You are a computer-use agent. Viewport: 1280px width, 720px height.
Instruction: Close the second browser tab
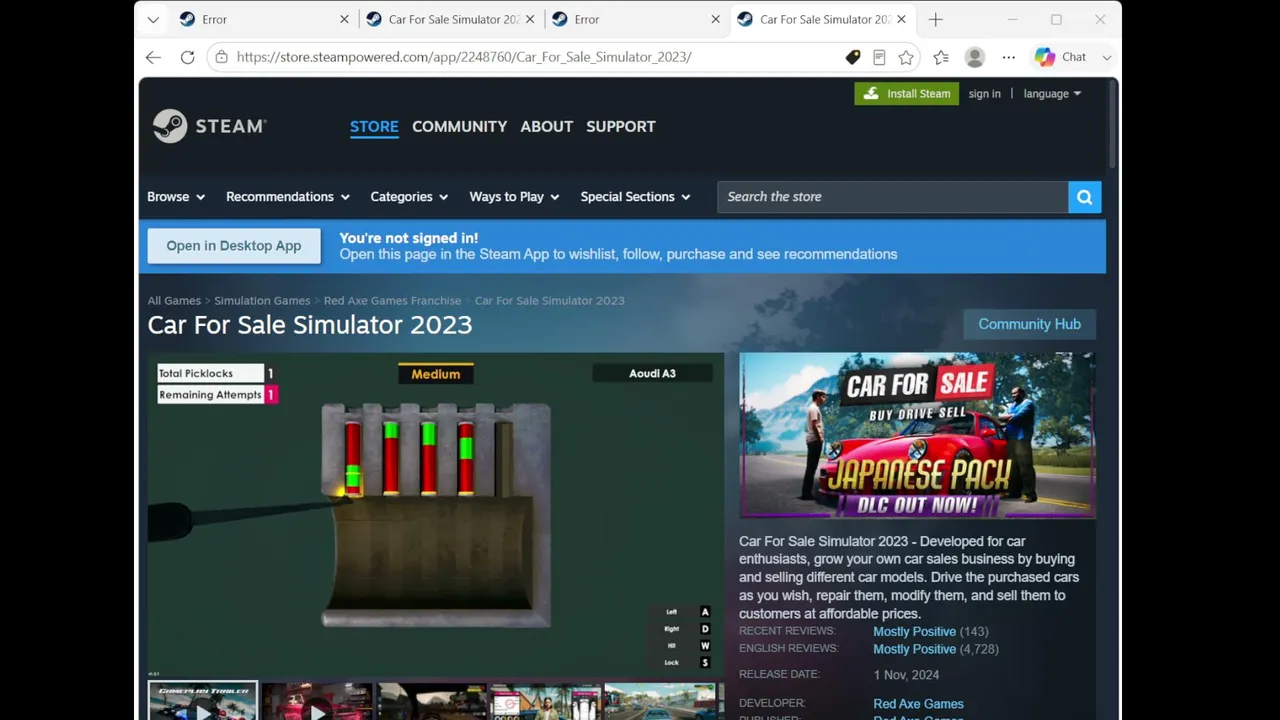[530, 19]
